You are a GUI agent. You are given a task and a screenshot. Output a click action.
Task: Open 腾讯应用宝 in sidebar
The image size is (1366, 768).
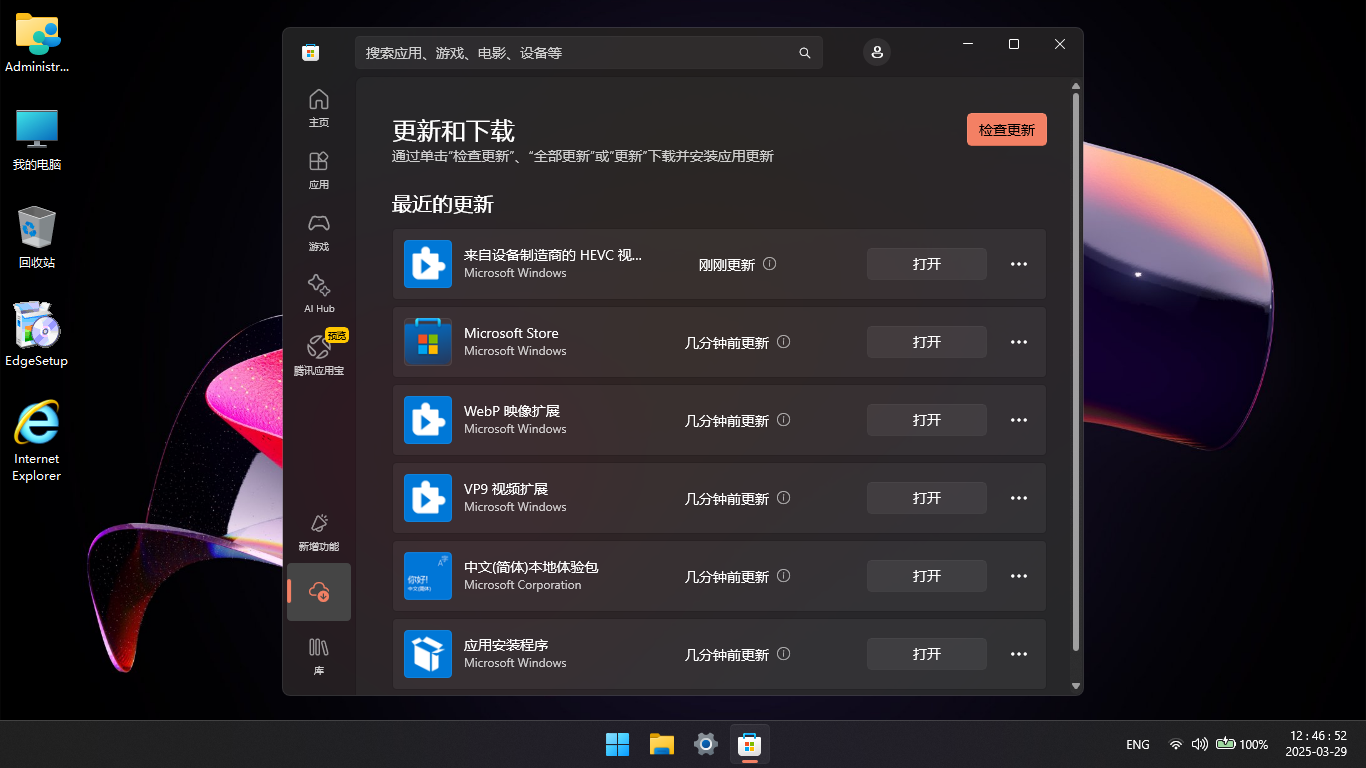(319, 356)
